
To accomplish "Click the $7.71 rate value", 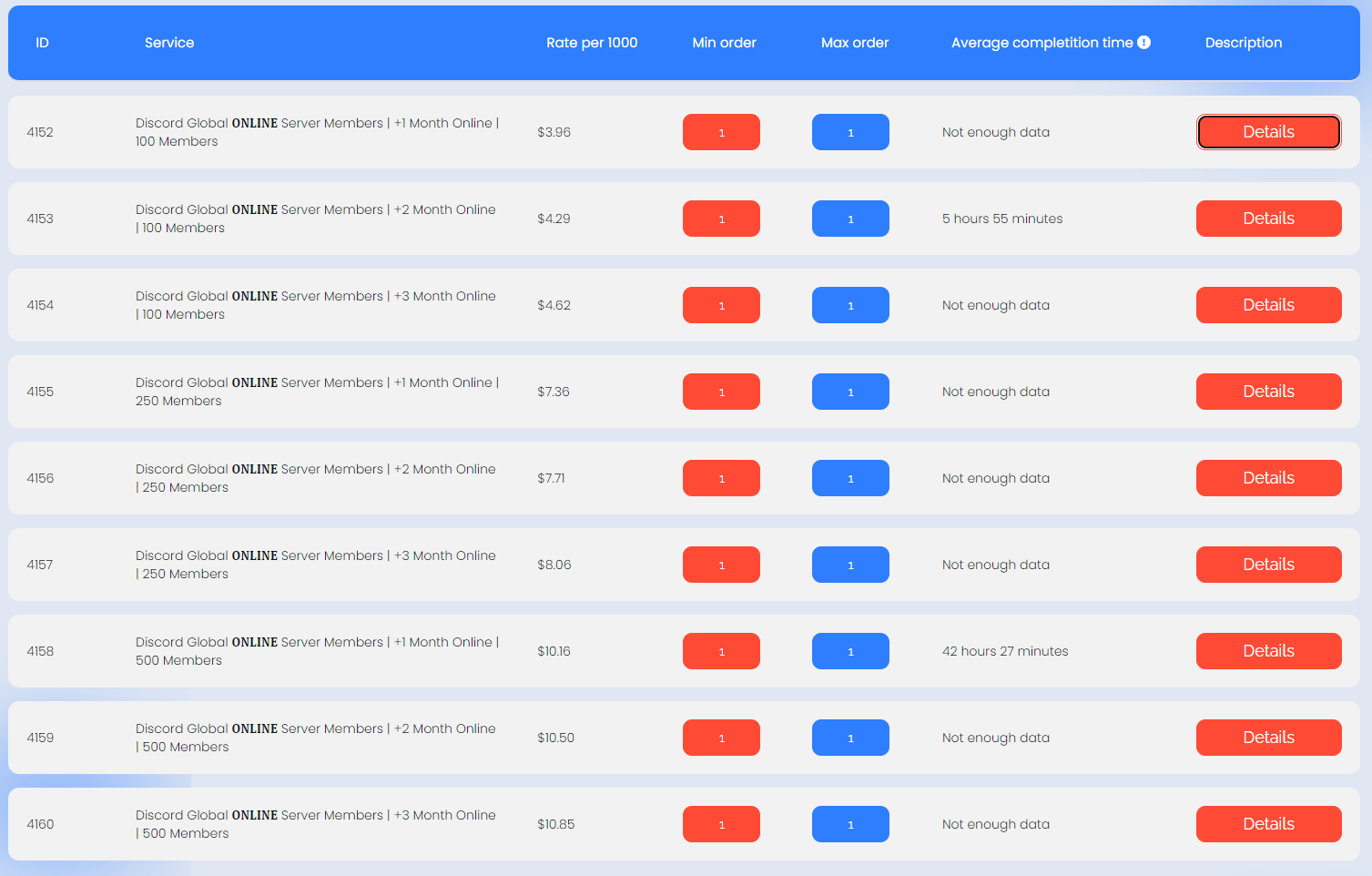I will 551,478.
